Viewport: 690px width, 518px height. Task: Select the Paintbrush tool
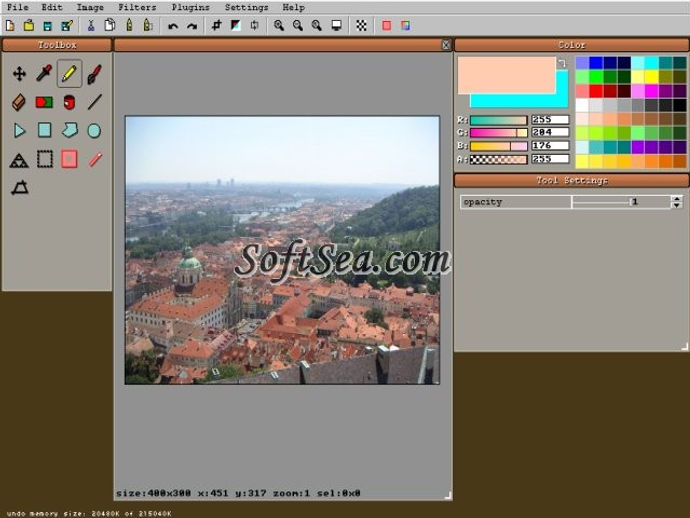[x=94, y=73]
